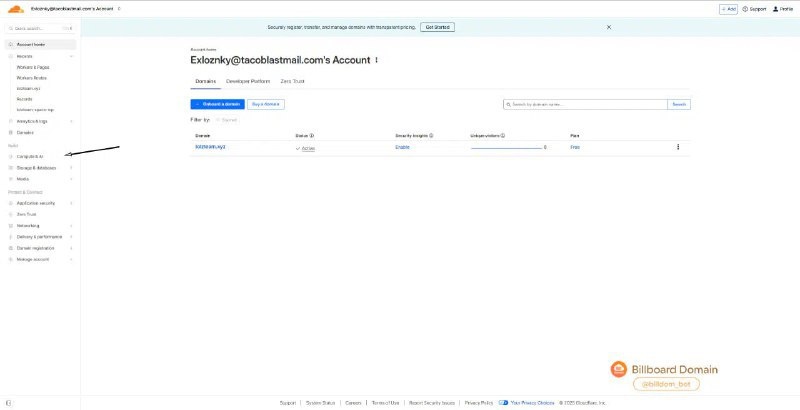Image resolution: width=800 pixels, height=410 pixels.
Task: Open System Status in the footer
Action: coord(320,403)
